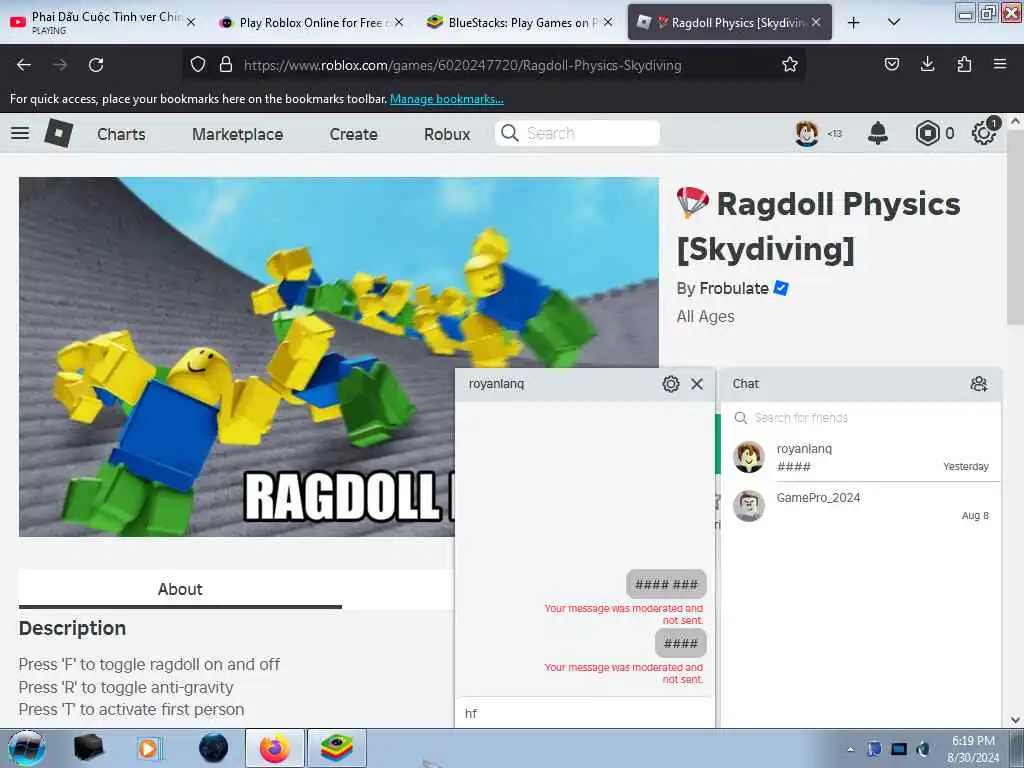
Task: Reload the page with the refresh icon
Action: (x=96, y=65)
